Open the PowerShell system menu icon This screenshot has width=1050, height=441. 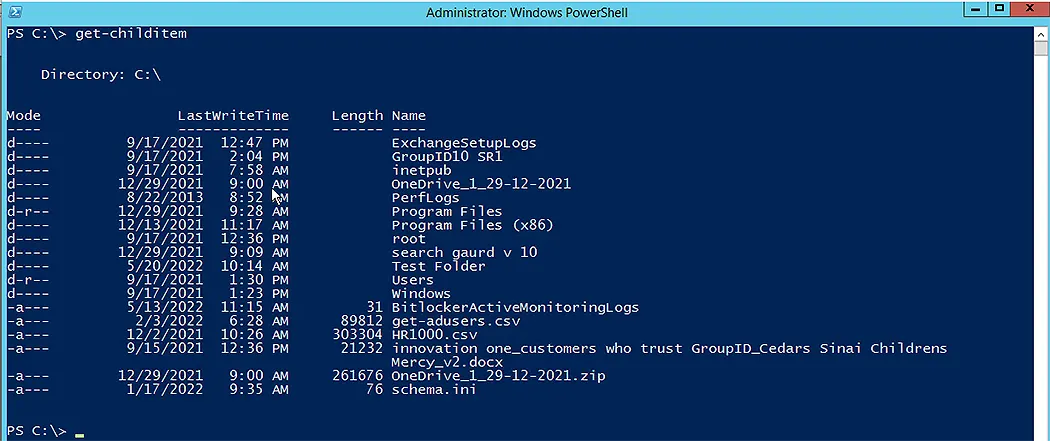click(14, 12)
